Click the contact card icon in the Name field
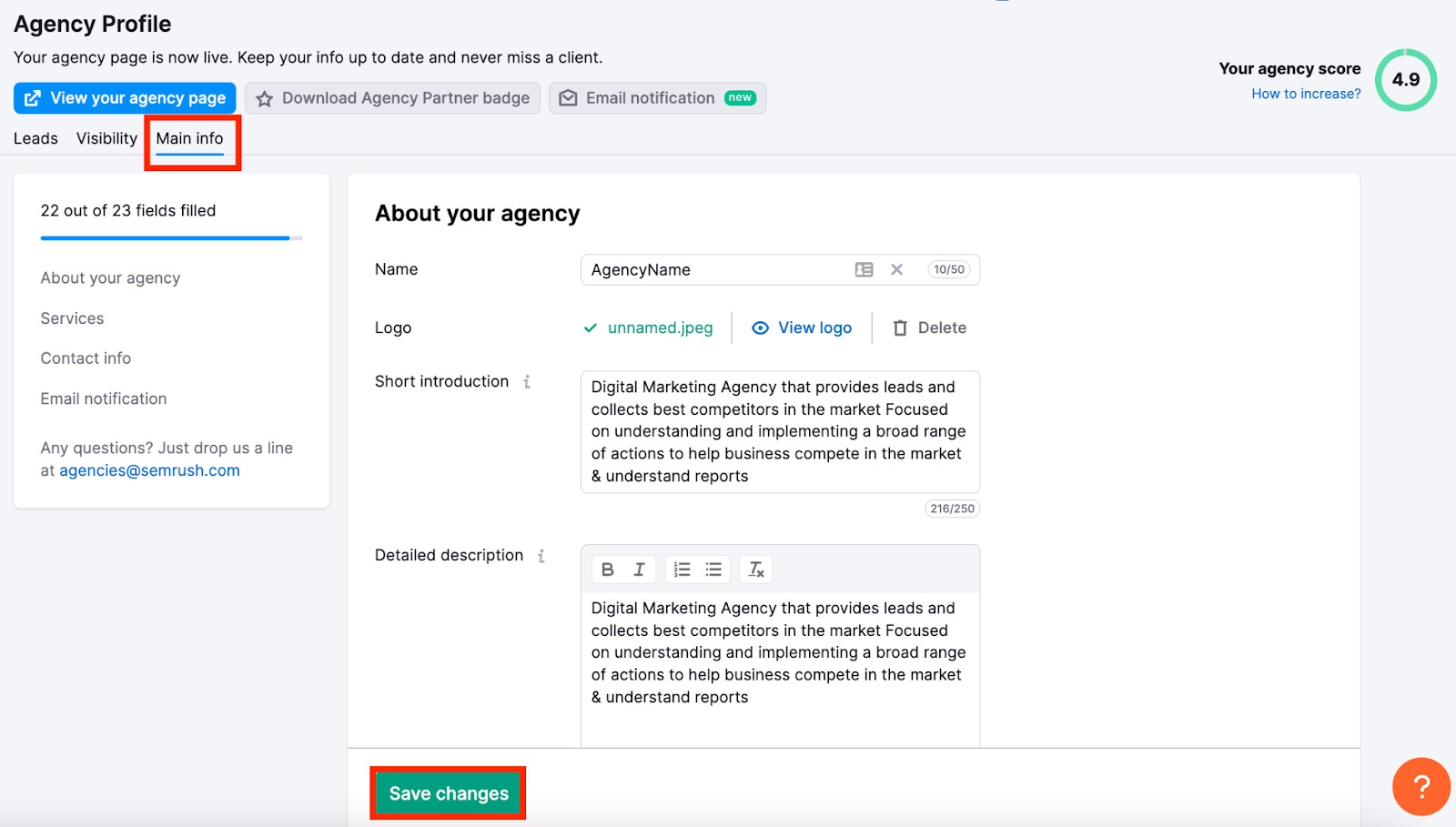This screenshot has height=827, width=1456. 864,269
